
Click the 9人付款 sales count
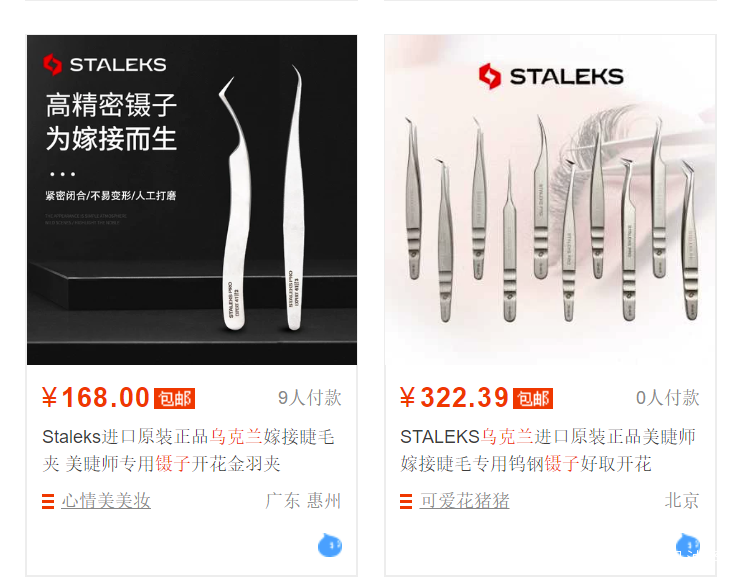[x=309, y=398]
